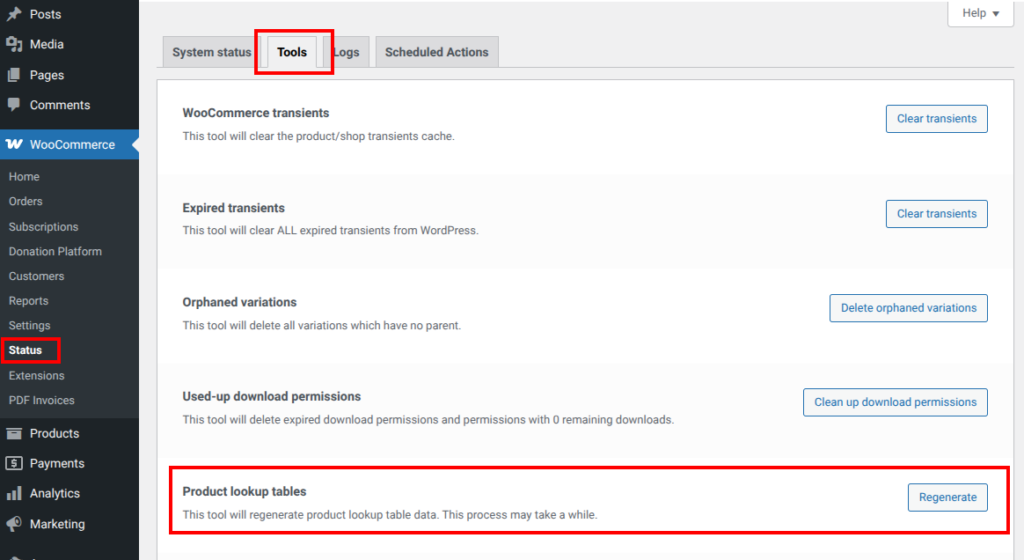Viewport: 1024px width, 560px height.
Task: Click the 'Orphaned variations' heading
Action: click(240, 302)
